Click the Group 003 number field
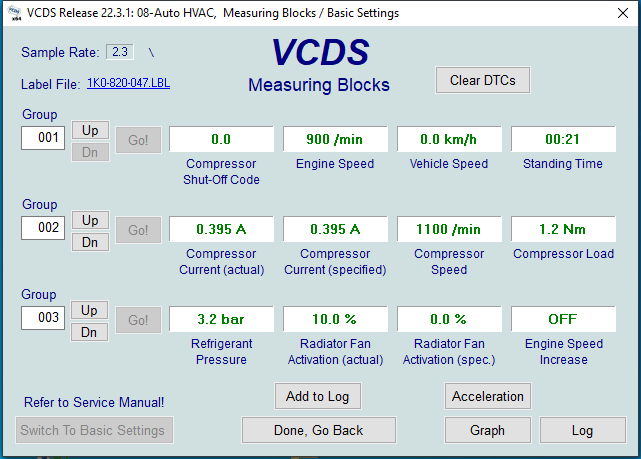641x459 pixels. [x=43, y=318]
